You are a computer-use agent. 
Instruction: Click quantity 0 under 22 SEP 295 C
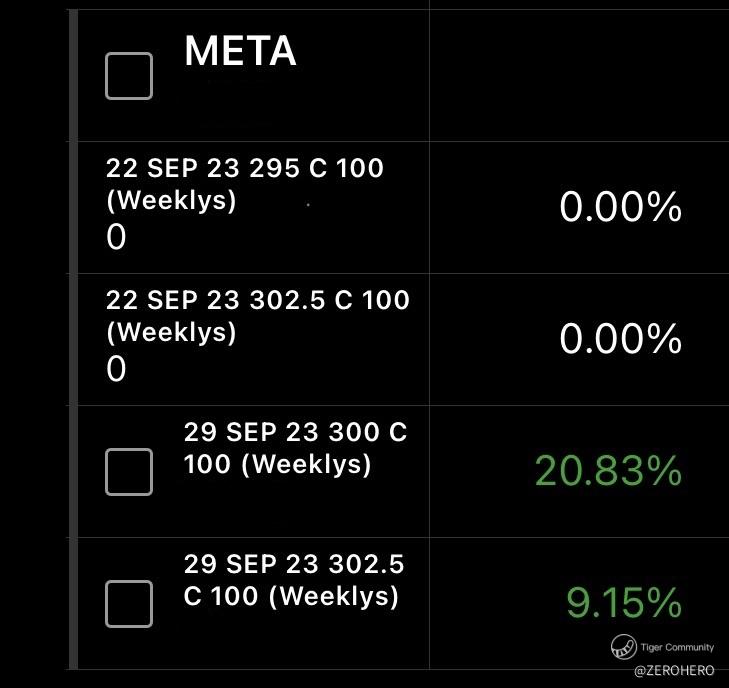[x=117, y=238]
